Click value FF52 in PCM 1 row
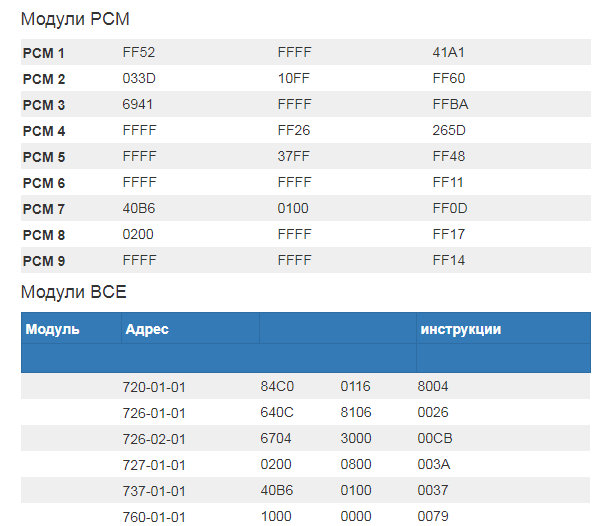The height and width of the screenshot is (526, 604). point(139,53)
